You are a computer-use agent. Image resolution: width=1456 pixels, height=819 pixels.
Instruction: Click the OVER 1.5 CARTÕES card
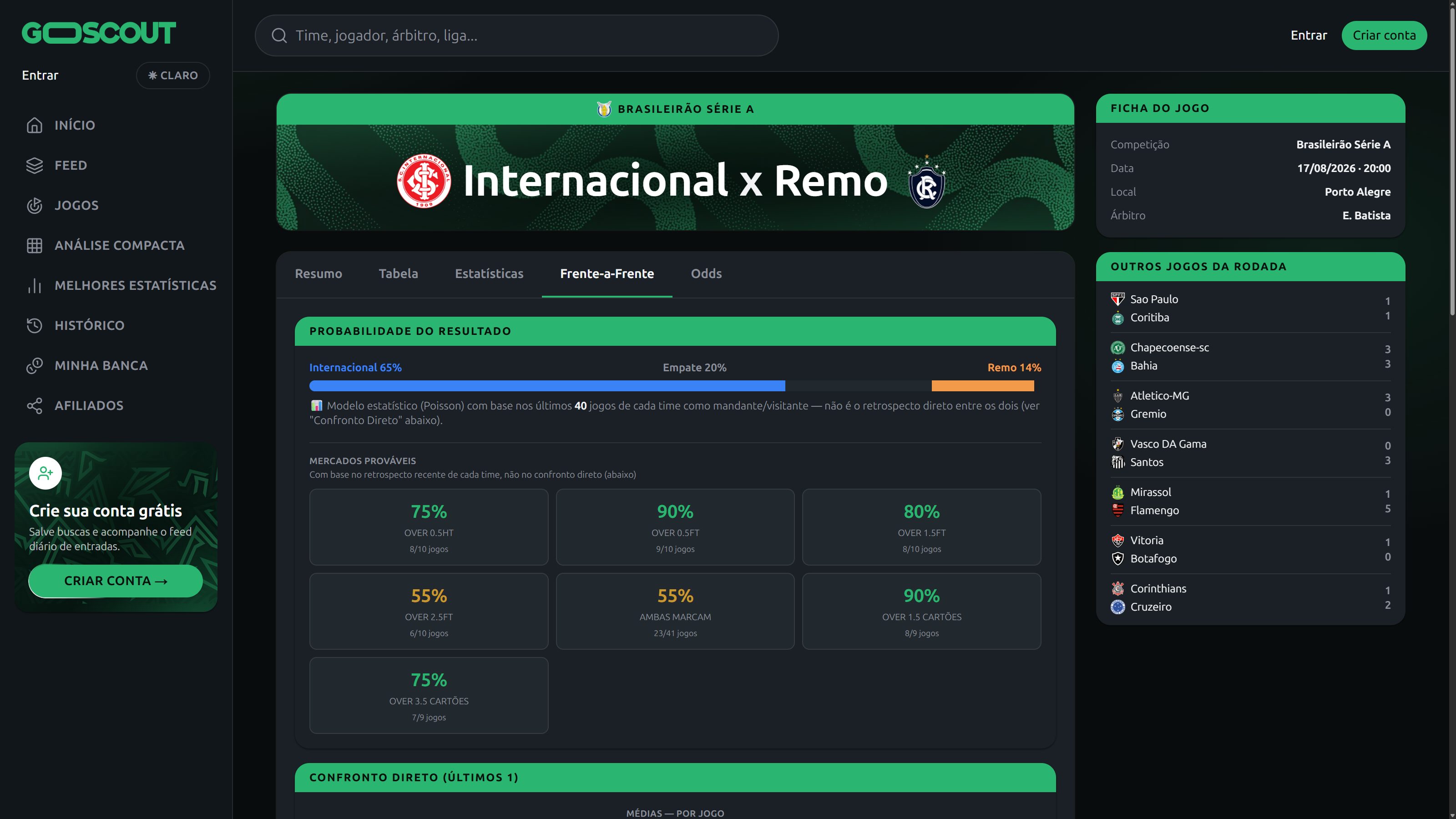point(921,611)
